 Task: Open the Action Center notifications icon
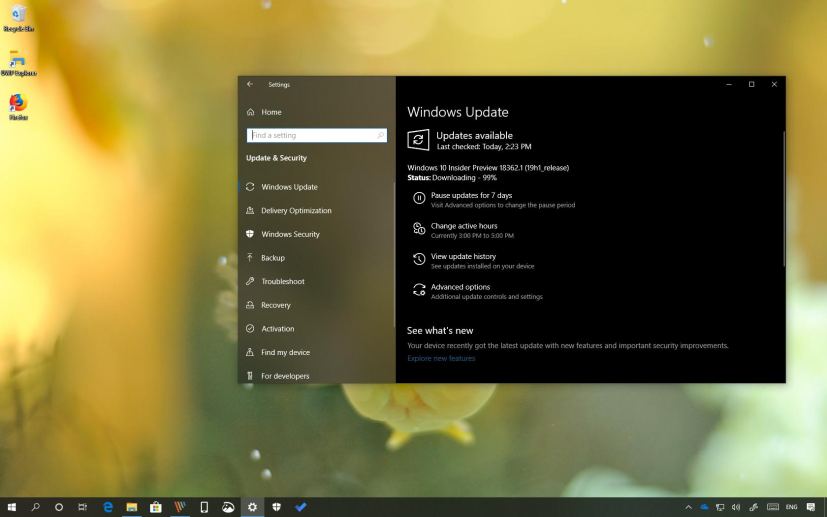click(811, 508)
